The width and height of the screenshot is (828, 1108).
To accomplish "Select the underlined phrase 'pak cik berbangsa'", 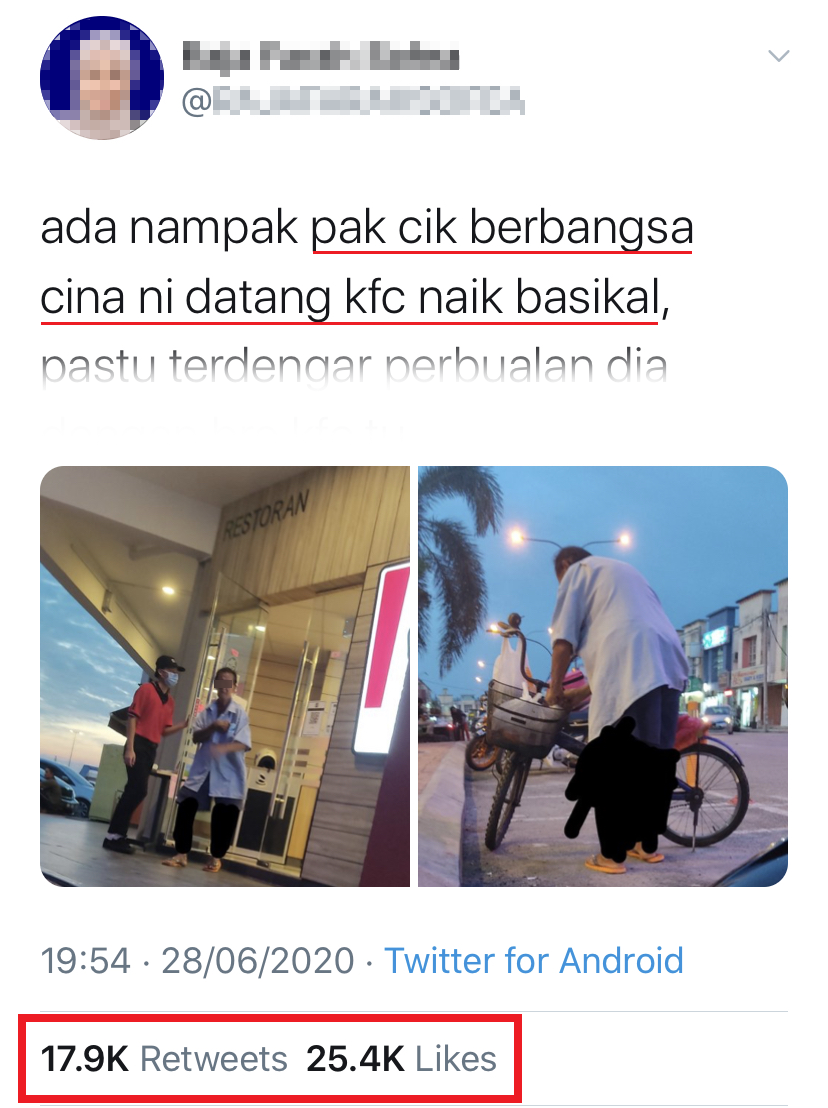I will pos(502,229).
